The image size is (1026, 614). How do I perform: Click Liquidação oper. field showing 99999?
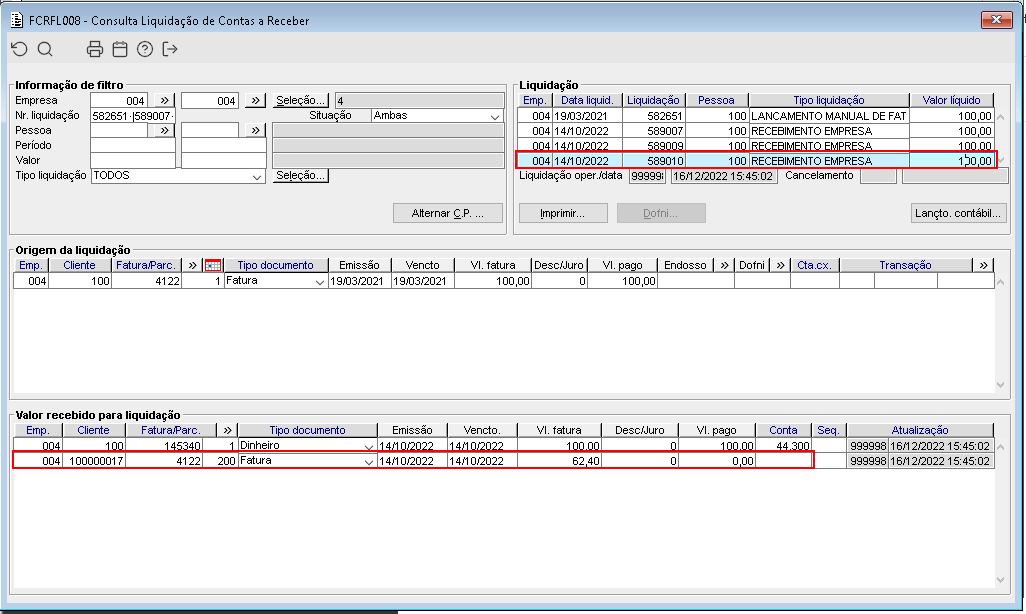648,176
